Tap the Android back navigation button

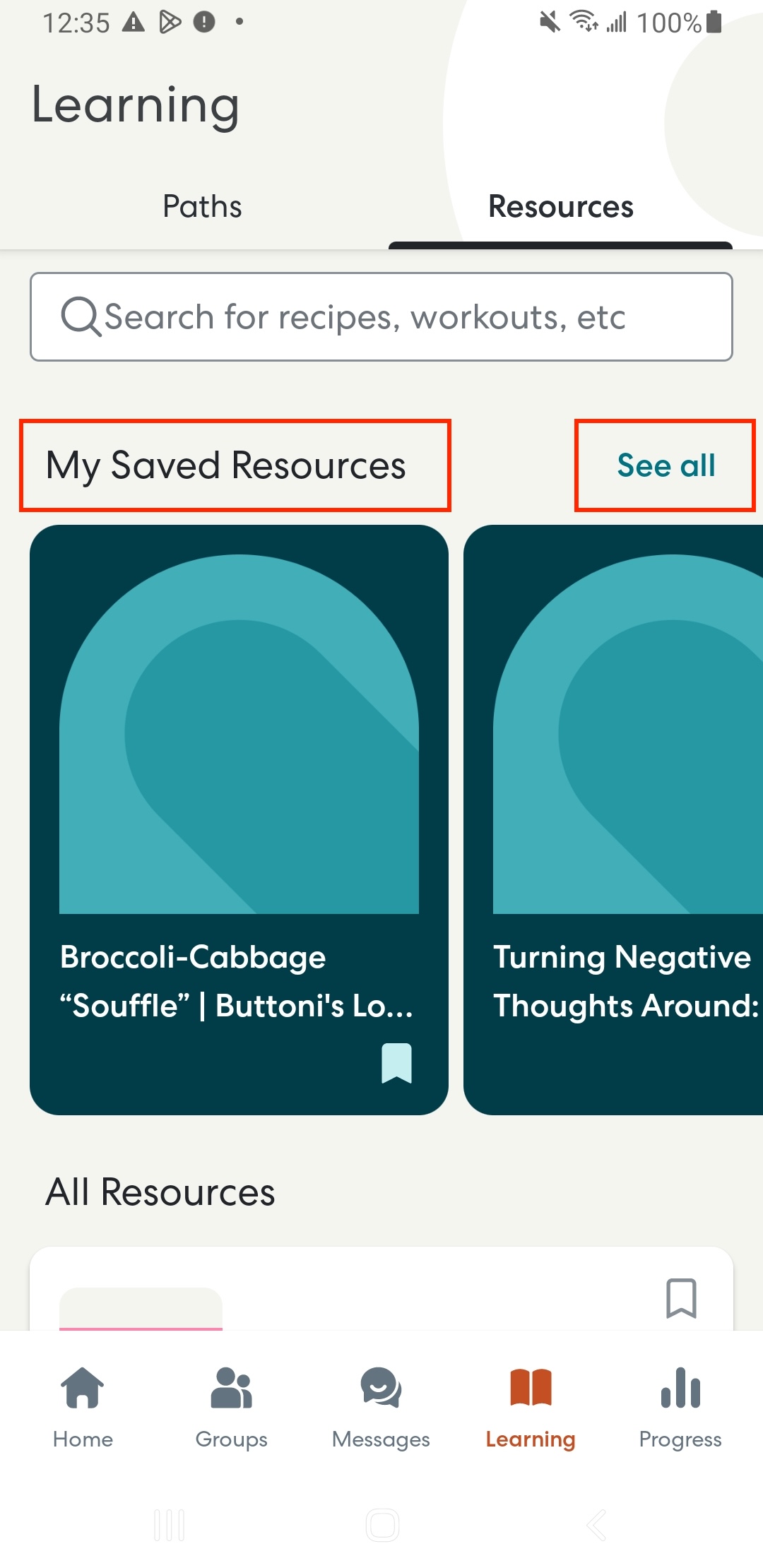[596, 1525]
